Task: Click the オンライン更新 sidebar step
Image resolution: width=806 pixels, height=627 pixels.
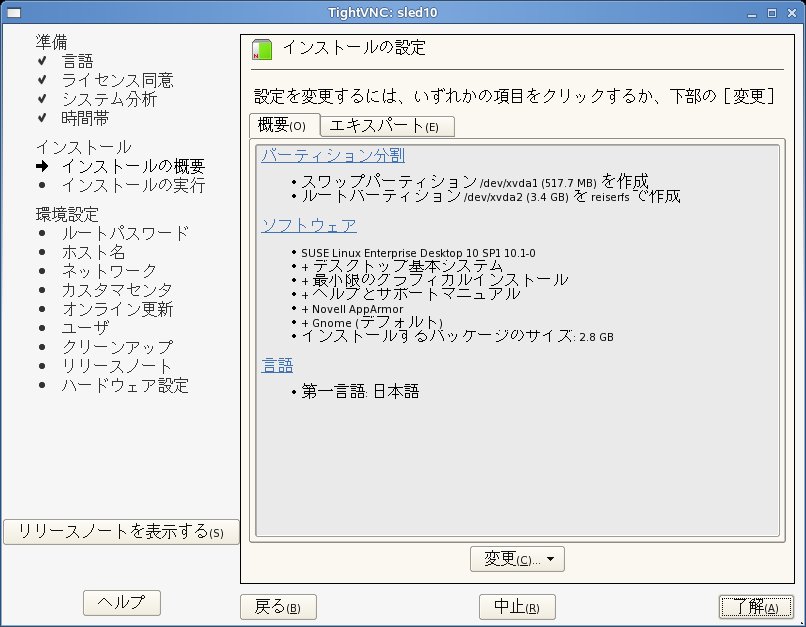Action: 118,309
